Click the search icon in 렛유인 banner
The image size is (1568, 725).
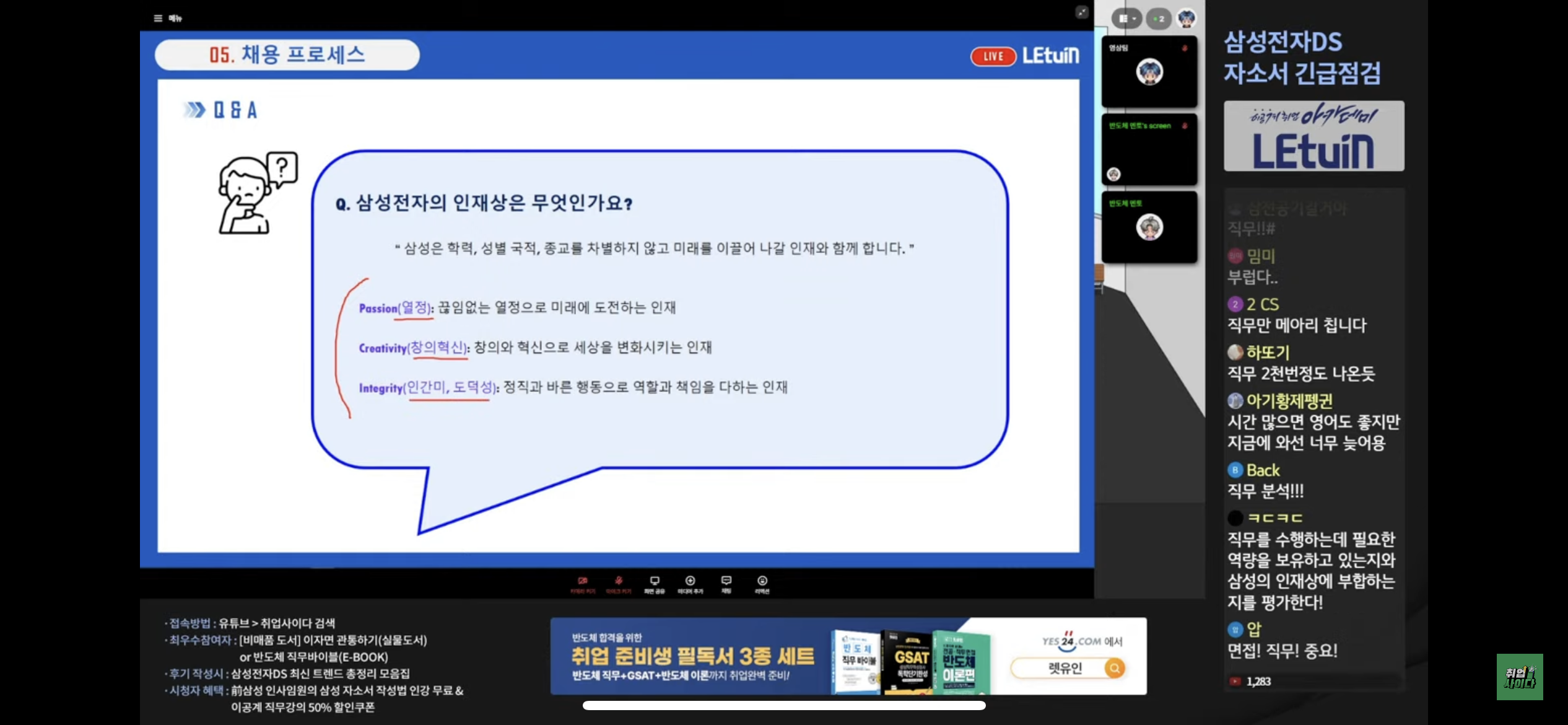pos(1114,668)
